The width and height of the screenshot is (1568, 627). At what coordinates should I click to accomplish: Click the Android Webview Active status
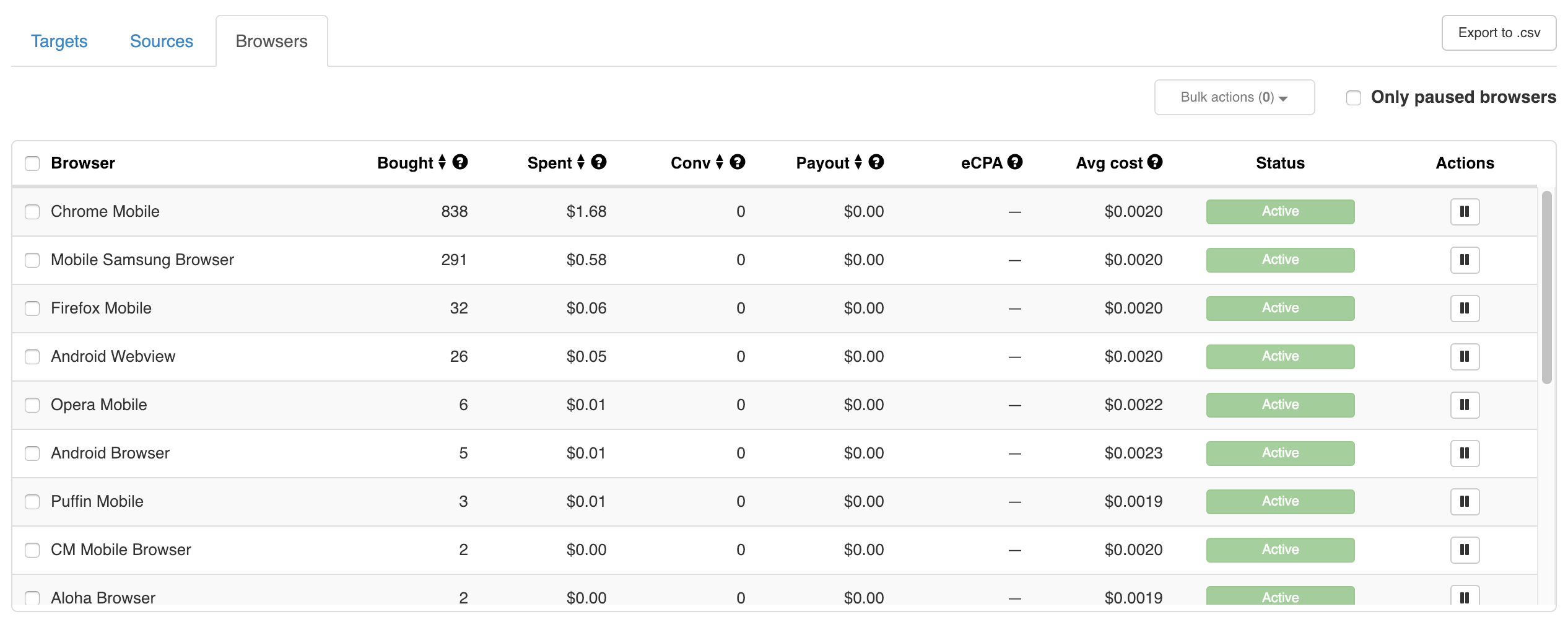tap(1280, 357)
